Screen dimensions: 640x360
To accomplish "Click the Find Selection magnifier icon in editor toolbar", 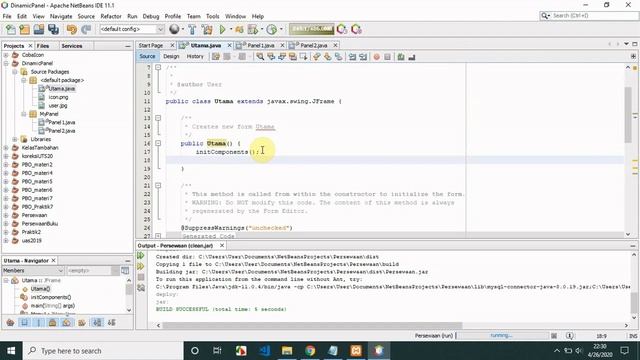I will [260, 57].
